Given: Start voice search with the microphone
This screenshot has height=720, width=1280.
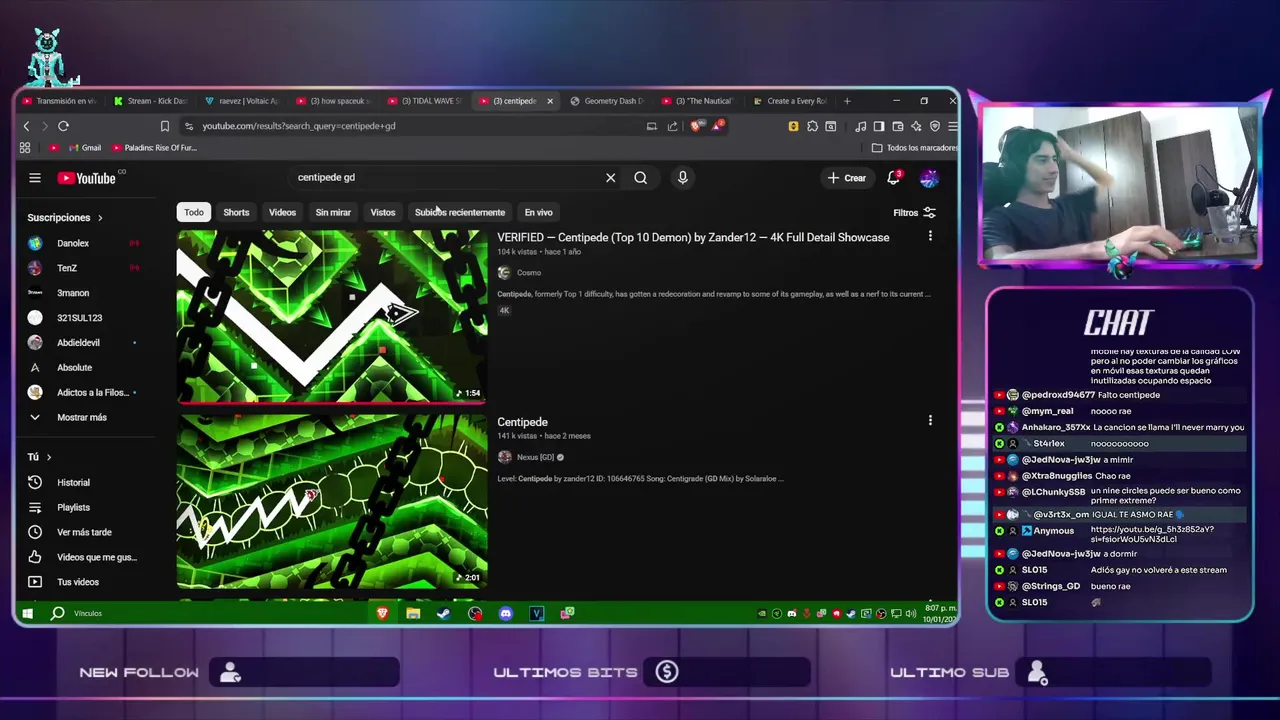Looking at the screenshot, I should click(x=682, y=178).
